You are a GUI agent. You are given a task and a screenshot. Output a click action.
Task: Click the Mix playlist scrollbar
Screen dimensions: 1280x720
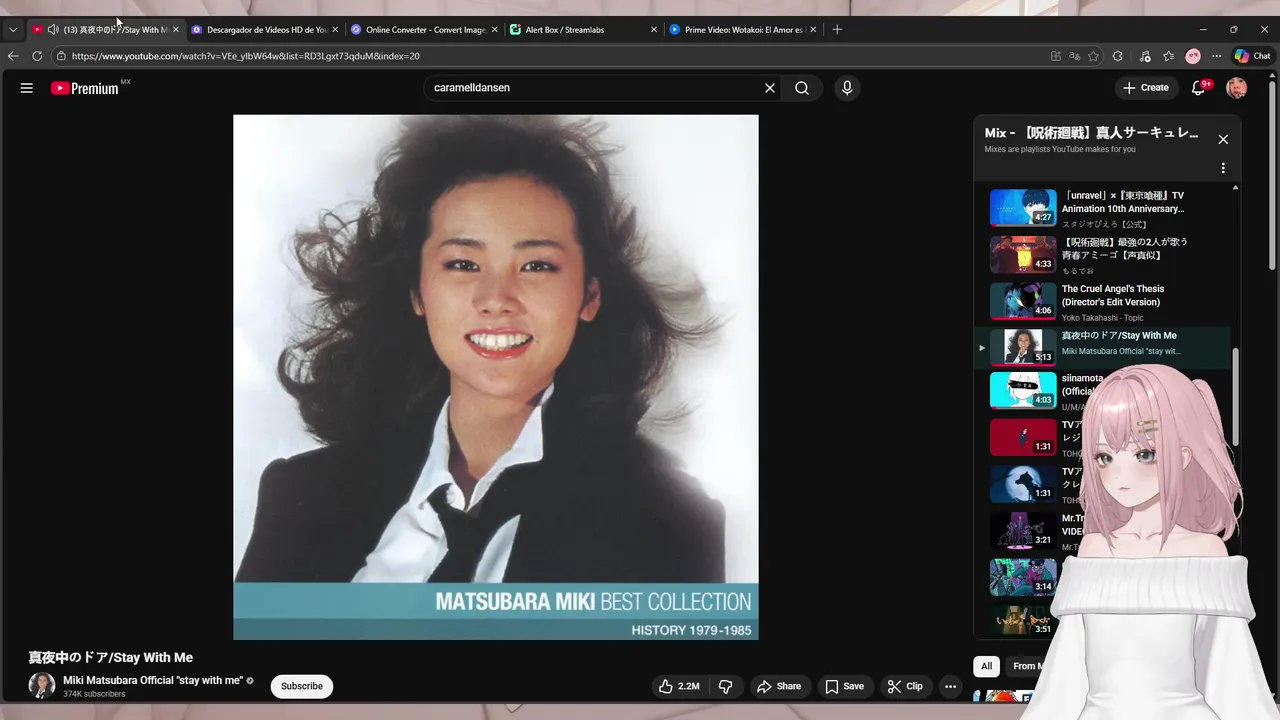[1236, 397]
